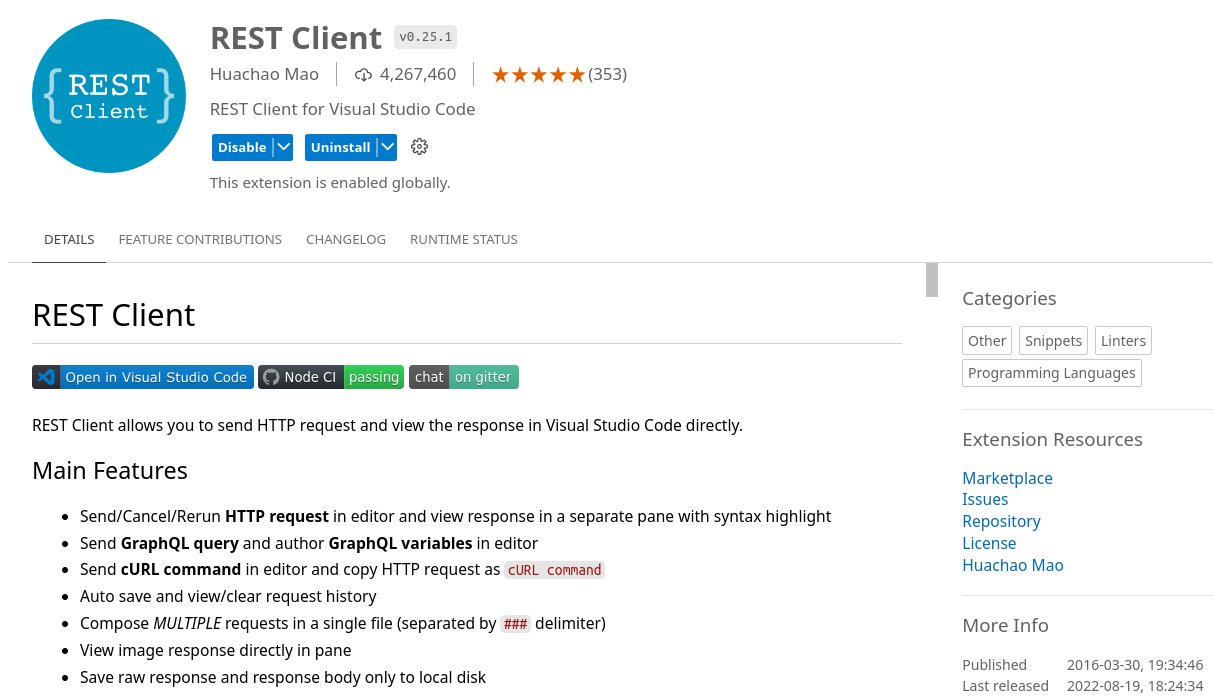Click the ### delimiter code snippet
Image resolution: width=1213 pixels, height=696 pixels.
pos(515,624)
